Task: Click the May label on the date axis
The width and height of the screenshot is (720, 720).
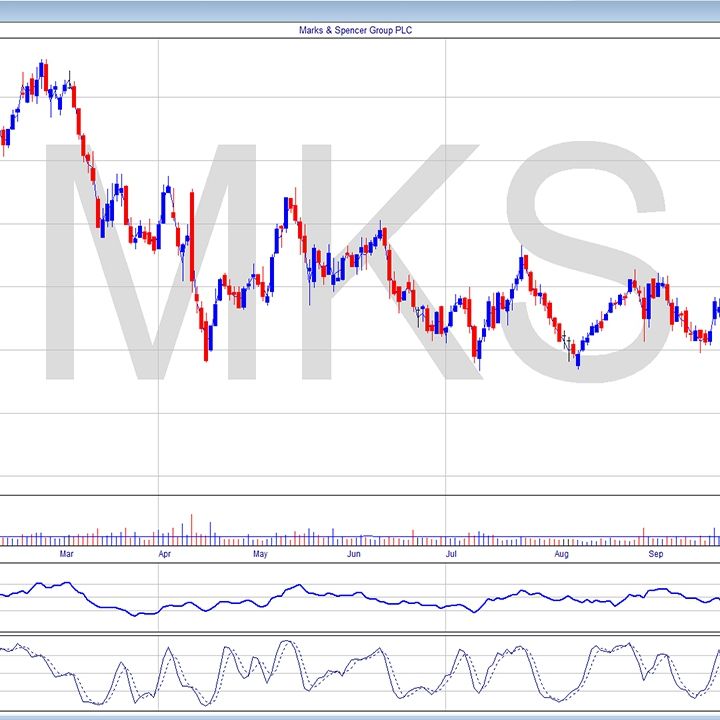Action: click(x=260, y=553)
